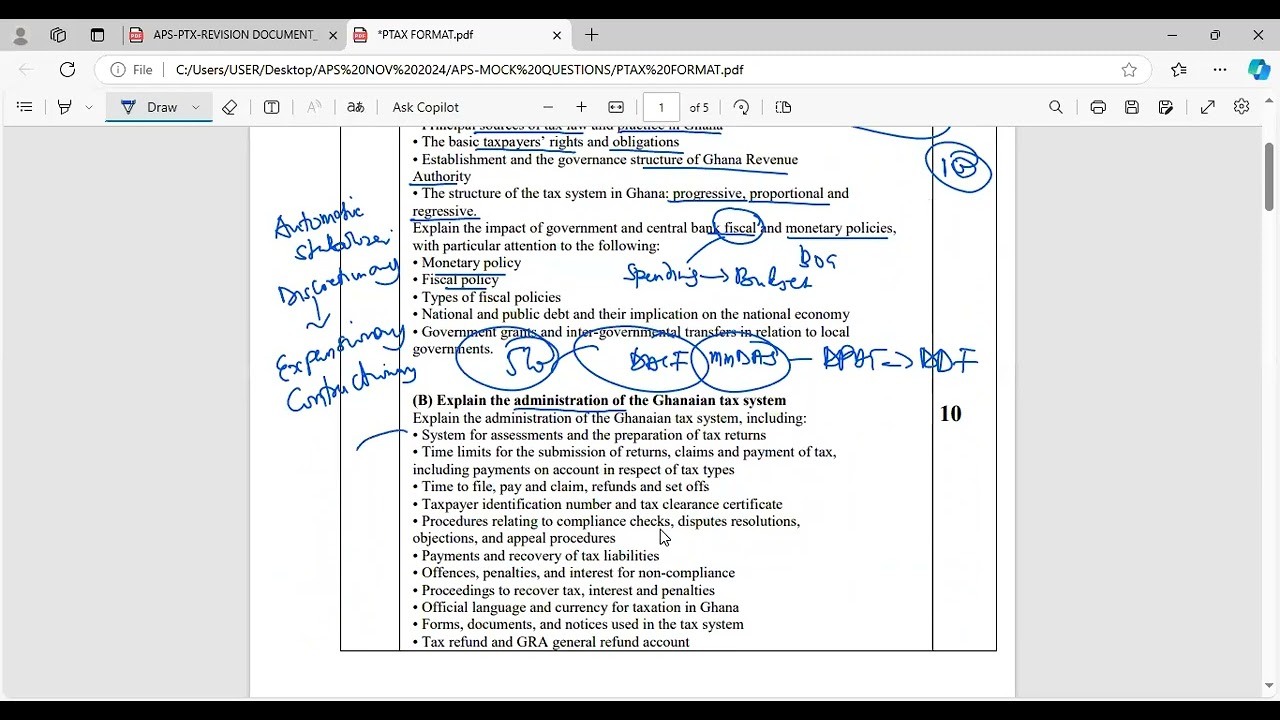Screen dimensions: 1280x720
Task: Open the tab actions menu icon
Action: (97, 35)
